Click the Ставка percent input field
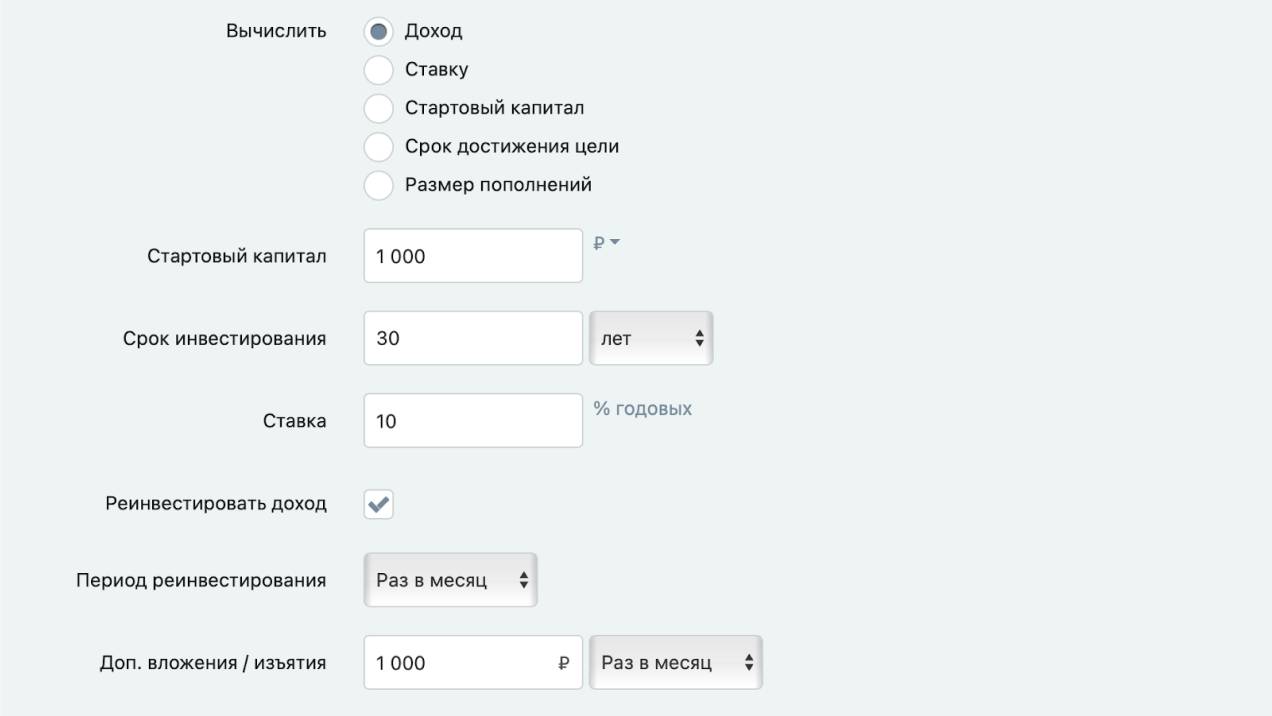Image resolution: width=1272 pixels, height=716 pixels. point(472,421)
